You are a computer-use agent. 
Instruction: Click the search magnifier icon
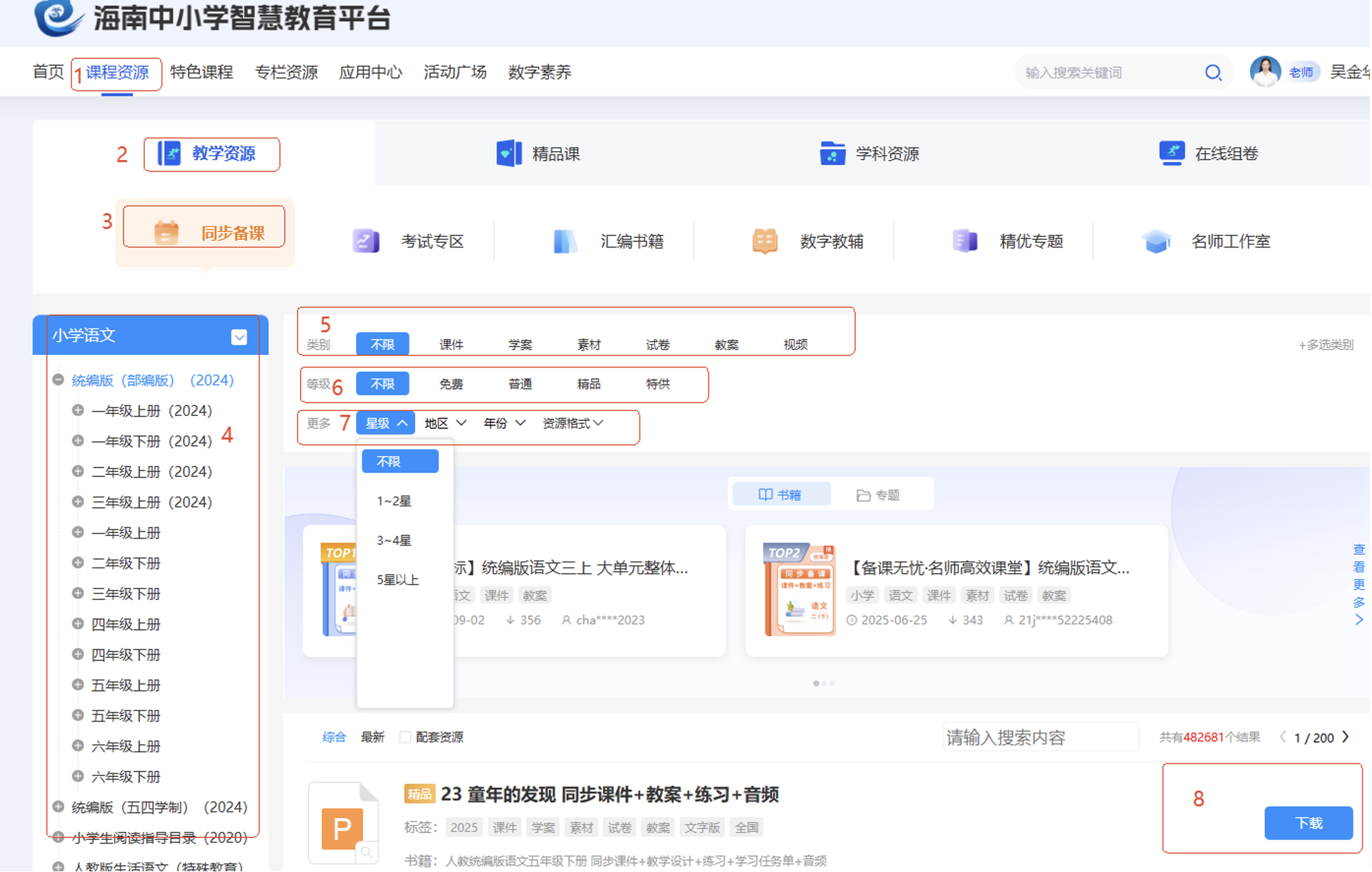pos(1213,73)
